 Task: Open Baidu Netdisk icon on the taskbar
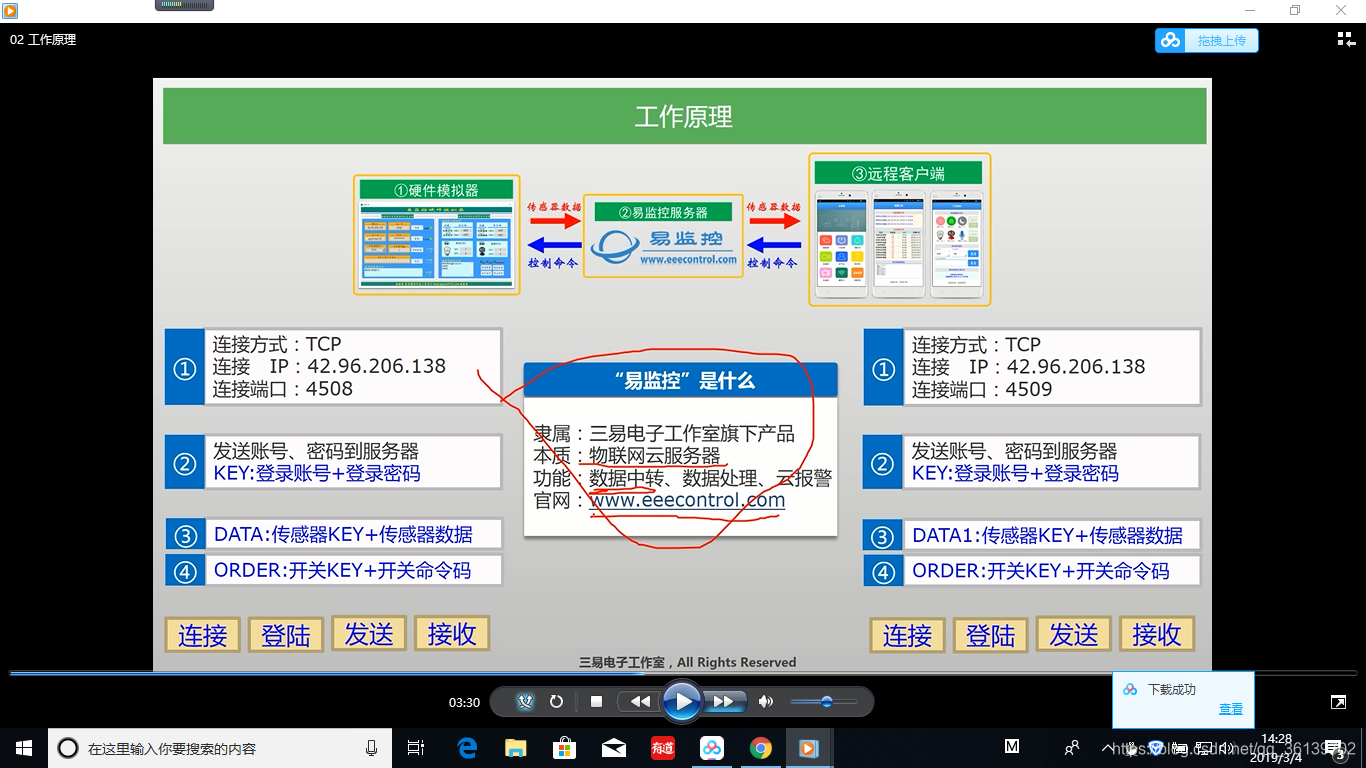(x=712, y=748)
